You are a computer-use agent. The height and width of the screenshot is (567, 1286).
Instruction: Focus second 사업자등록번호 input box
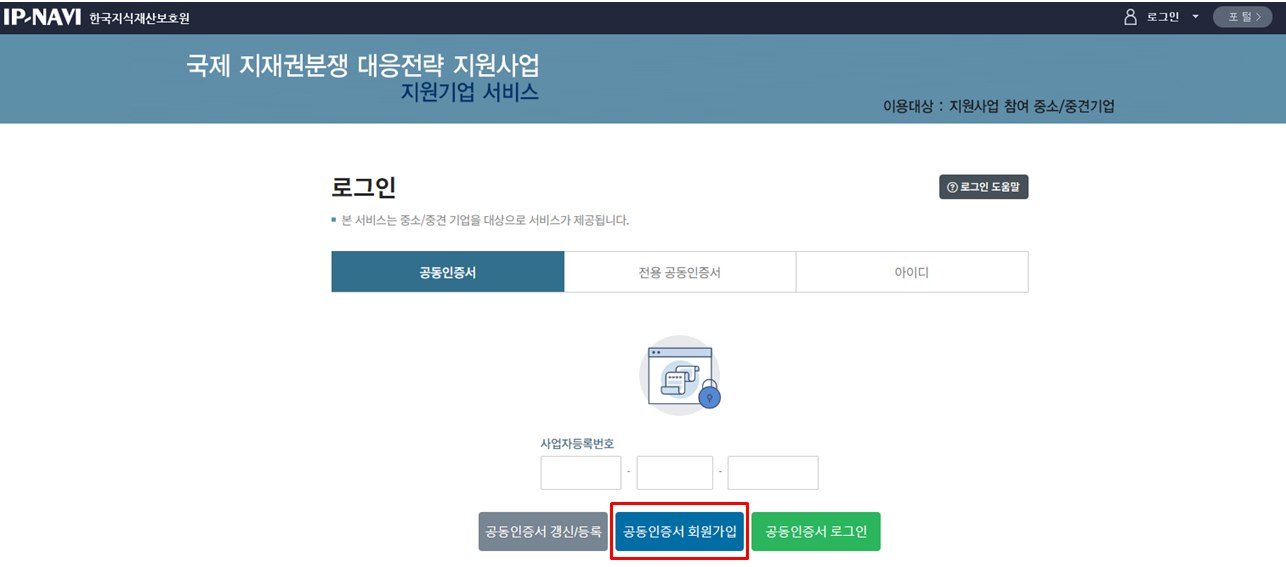click(x=675, y=473)
